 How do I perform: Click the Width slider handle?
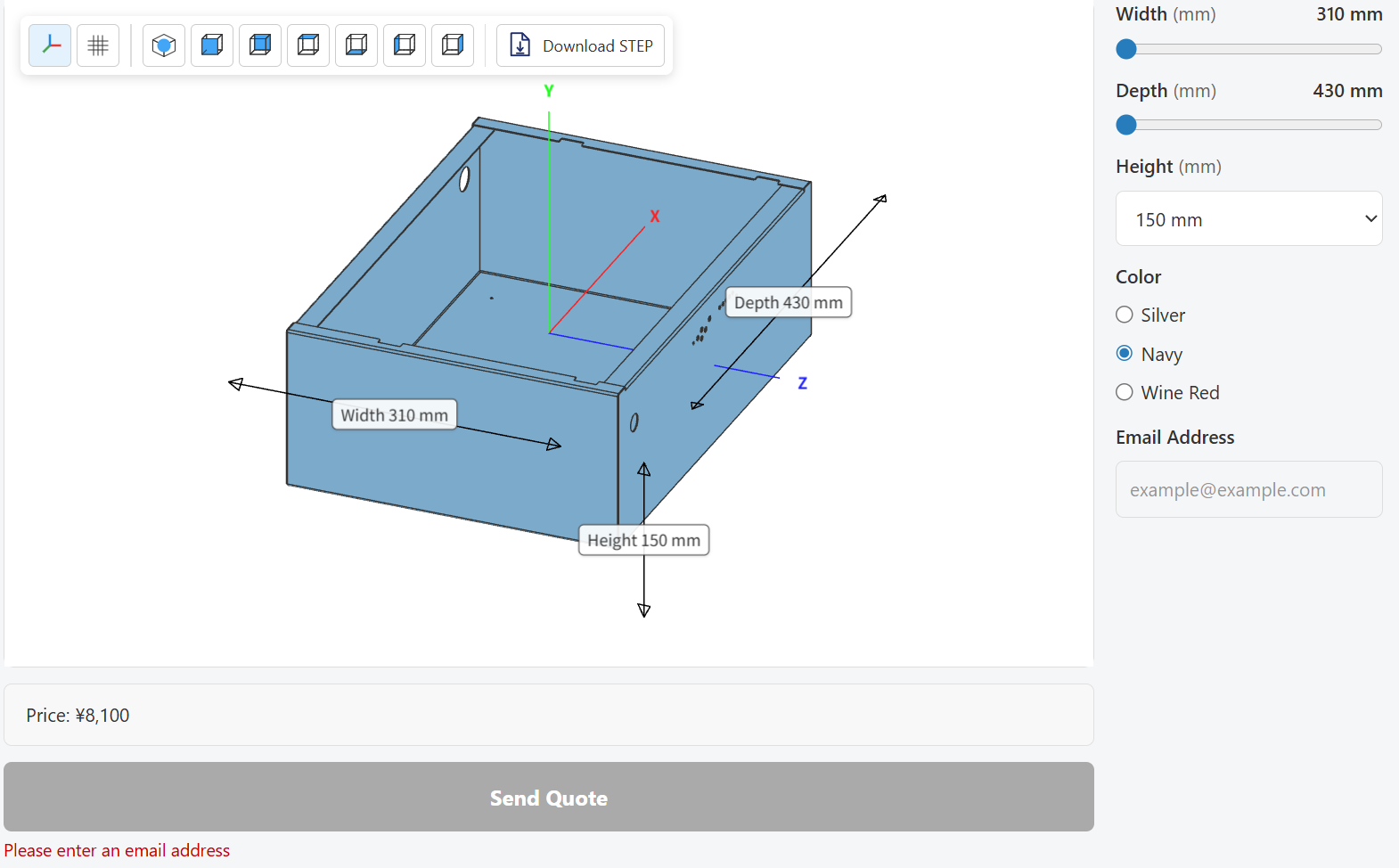[x=1126, y=49]
